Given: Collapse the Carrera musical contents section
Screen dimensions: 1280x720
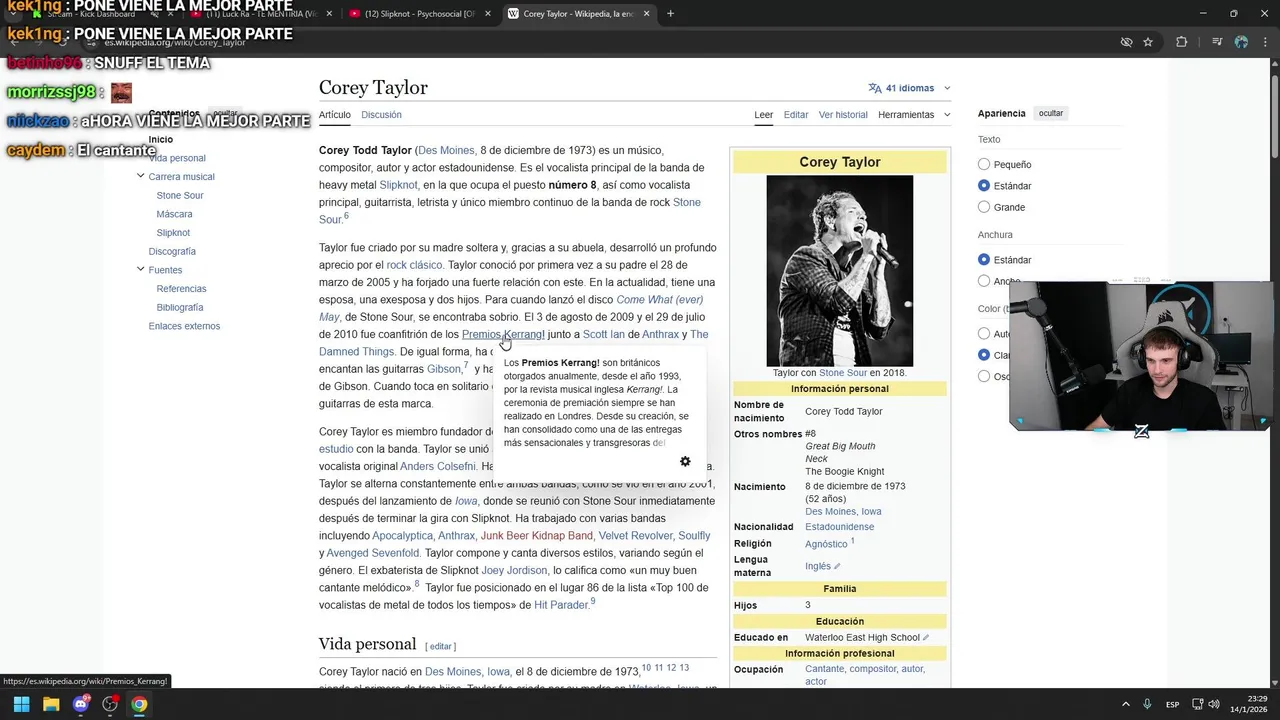Looking at the screenshot, I should click(140, 176).
